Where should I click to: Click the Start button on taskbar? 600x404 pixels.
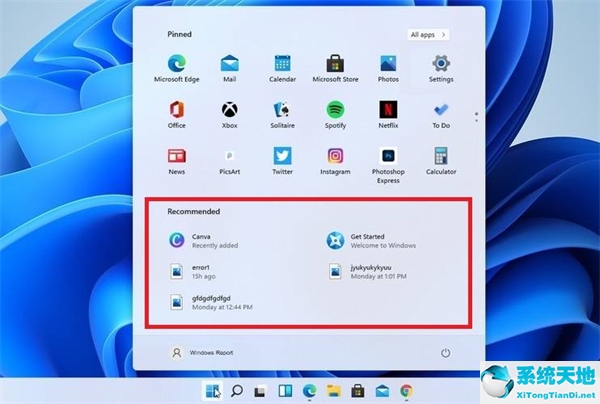pyautogui.click(x=212, y=391)
